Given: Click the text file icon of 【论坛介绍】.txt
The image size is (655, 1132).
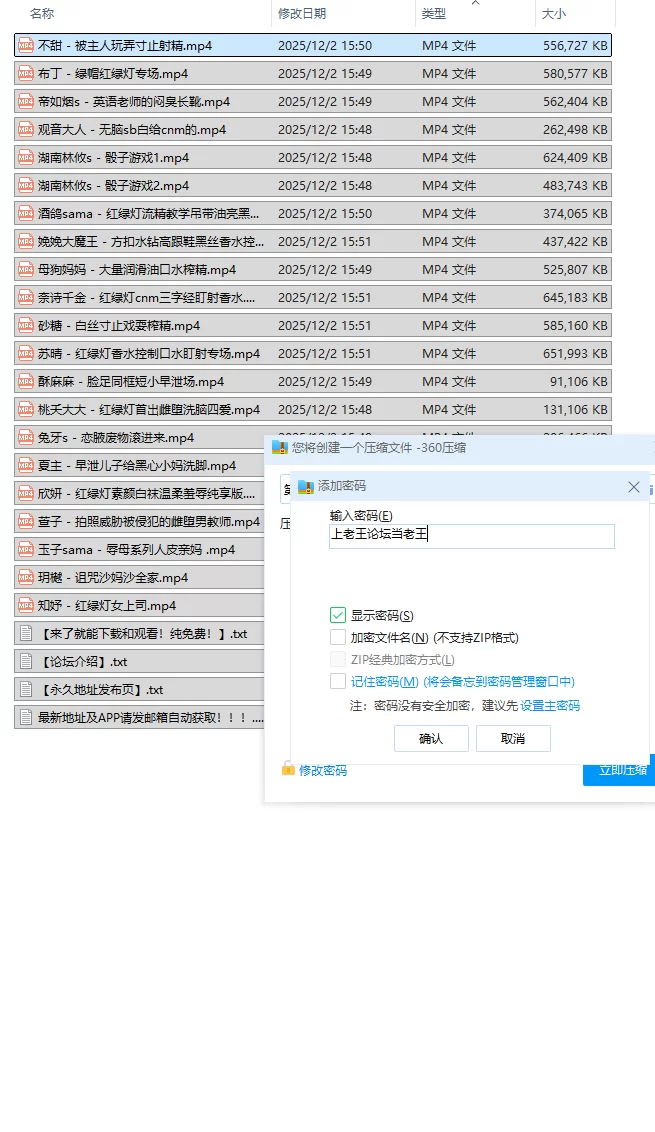Looking at the screenshot, I should [x=26, y=662].
